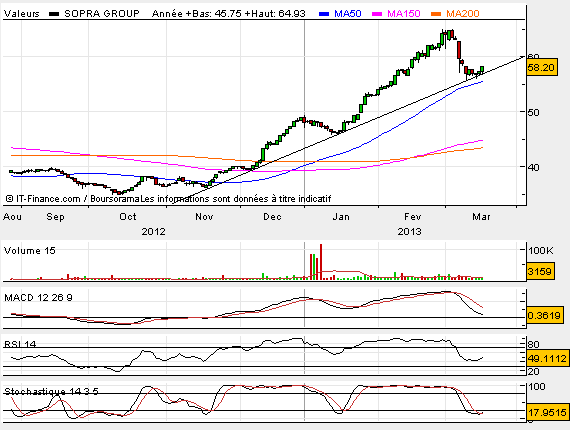This screenshot has width=570, height=430.
Task: Click the 17.9515 stochastic value tag
Action: (547, 412)
